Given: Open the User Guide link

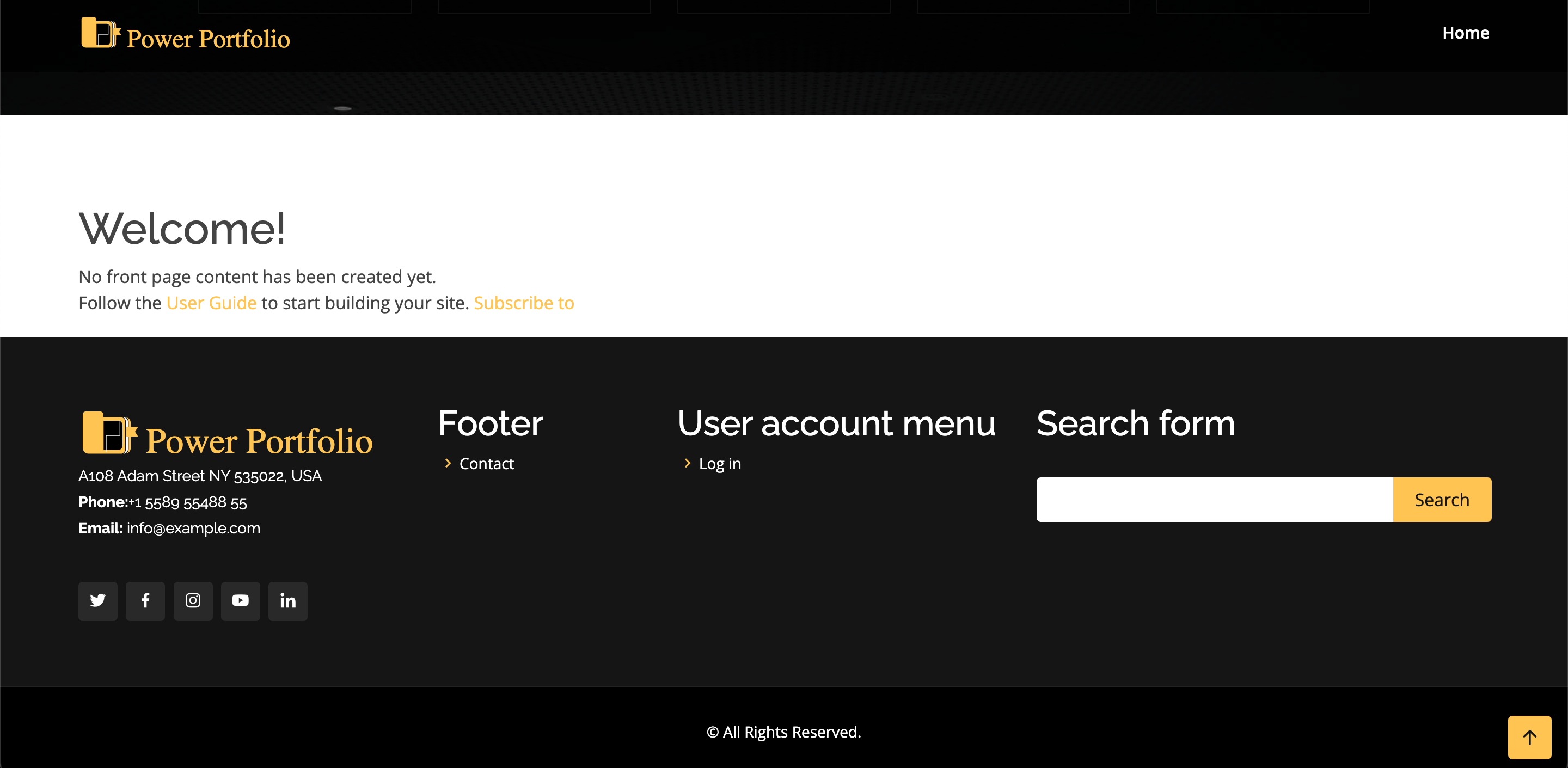Looking at the screenshot, I should (x=211, y=303).
